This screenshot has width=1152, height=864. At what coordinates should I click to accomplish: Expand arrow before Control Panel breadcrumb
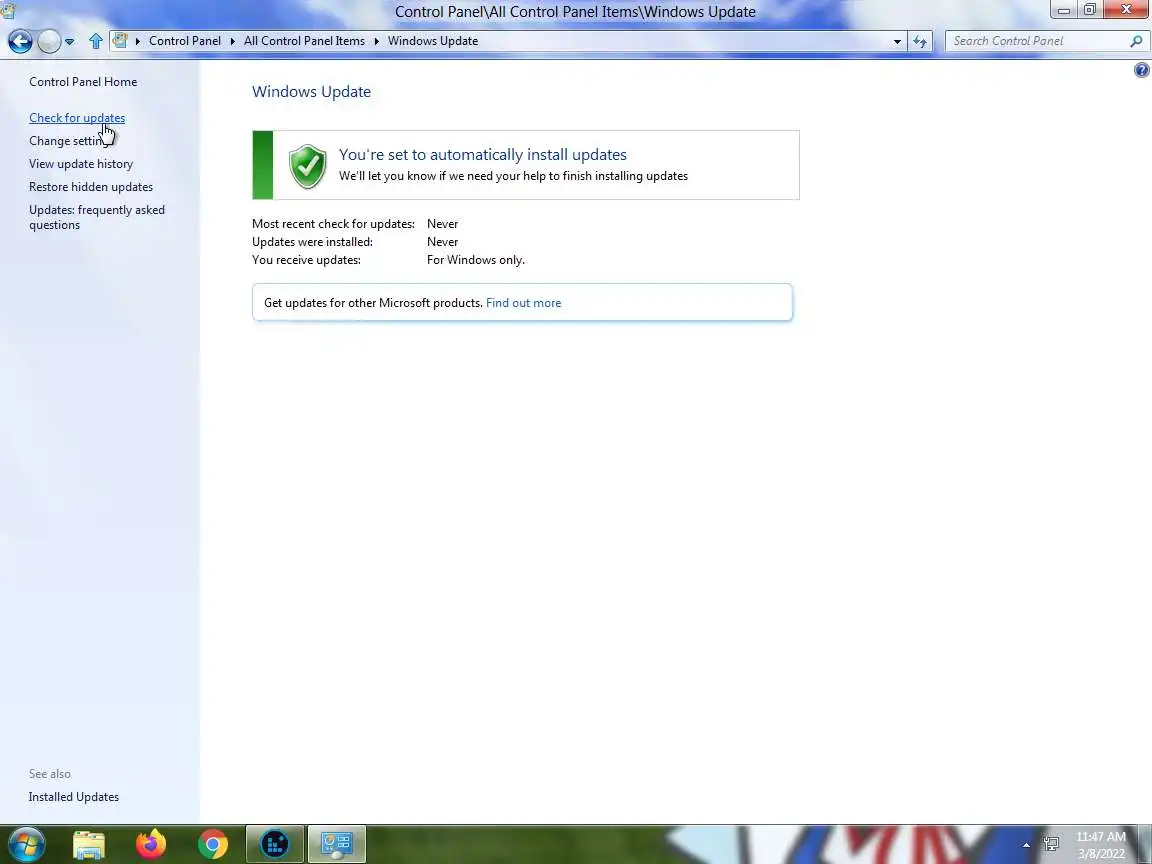(x=137, y=41)
